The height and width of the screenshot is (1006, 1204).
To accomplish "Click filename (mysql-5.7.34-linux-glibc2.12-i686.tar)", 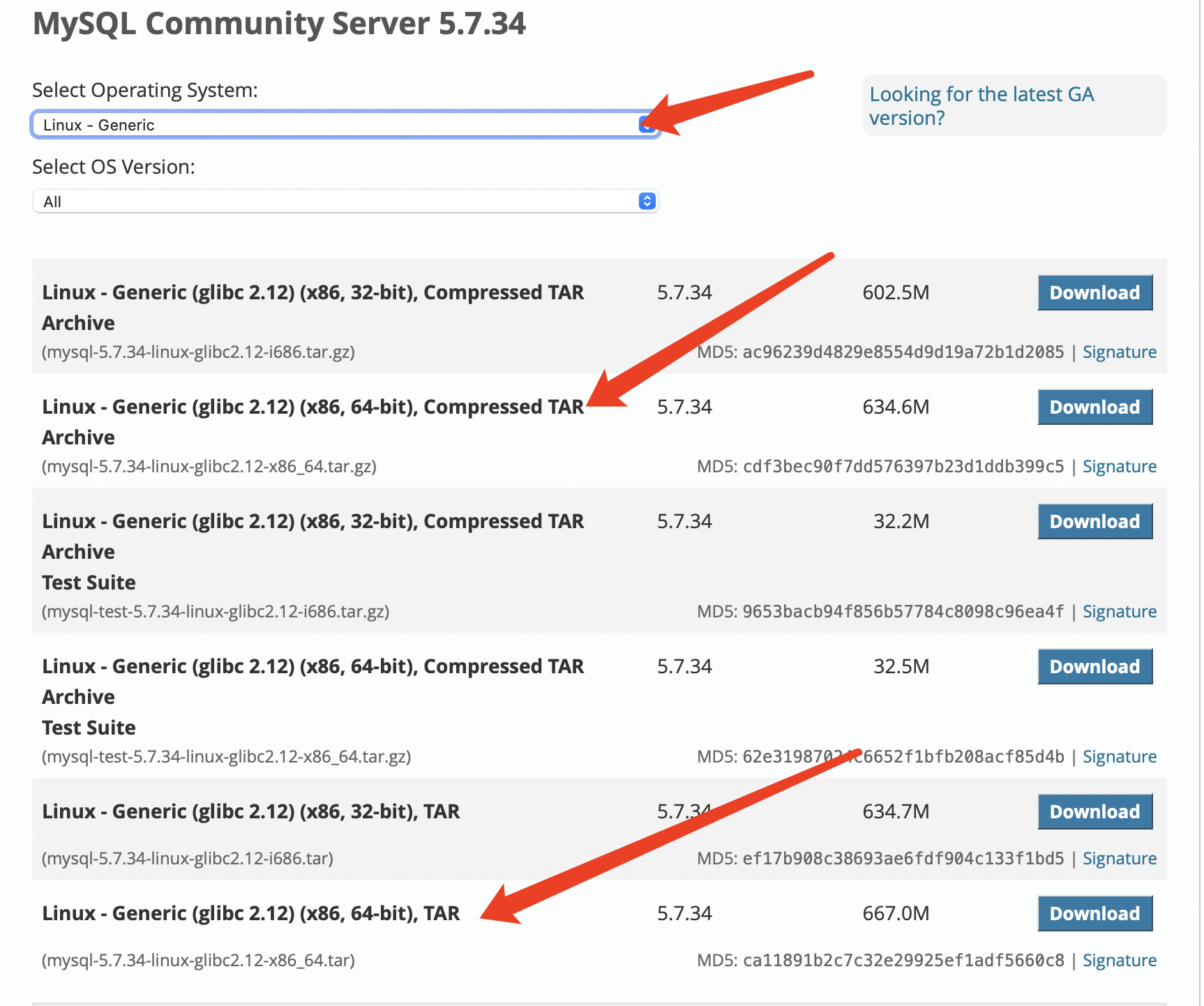I will tap(188, 859).
